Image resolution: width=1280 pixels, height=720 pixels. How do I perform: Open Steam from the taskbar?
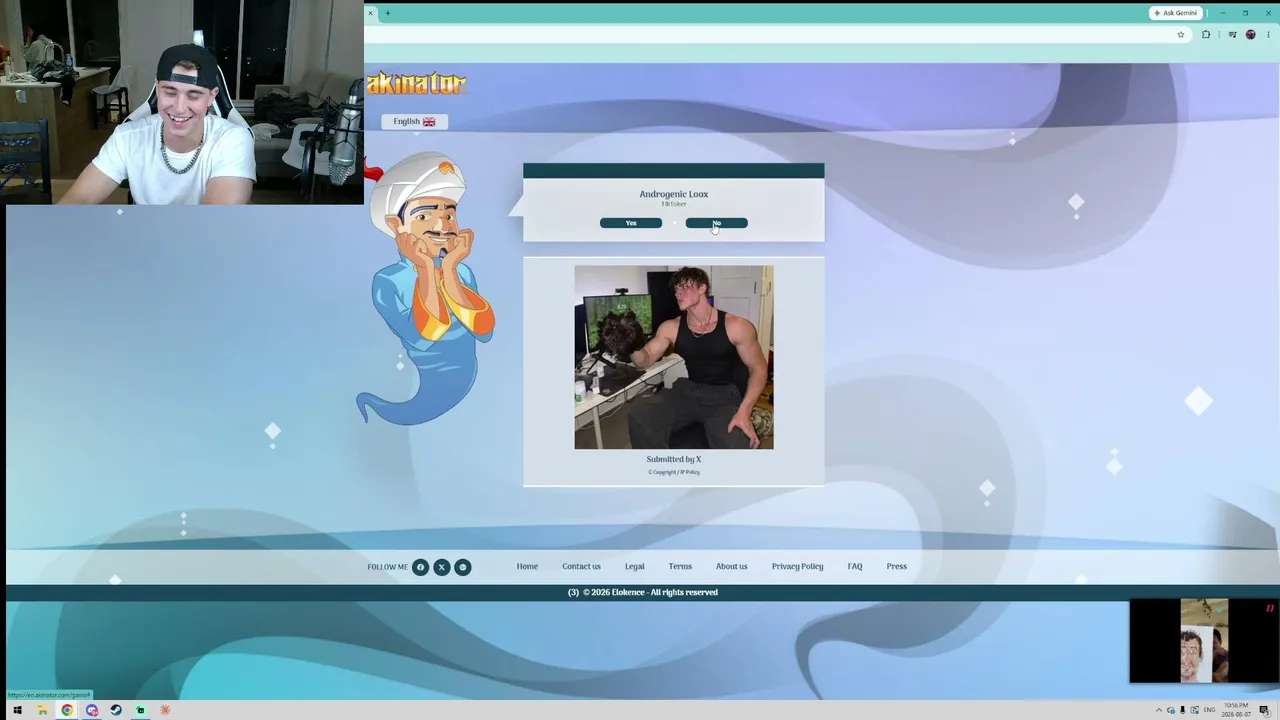point(116,710)
